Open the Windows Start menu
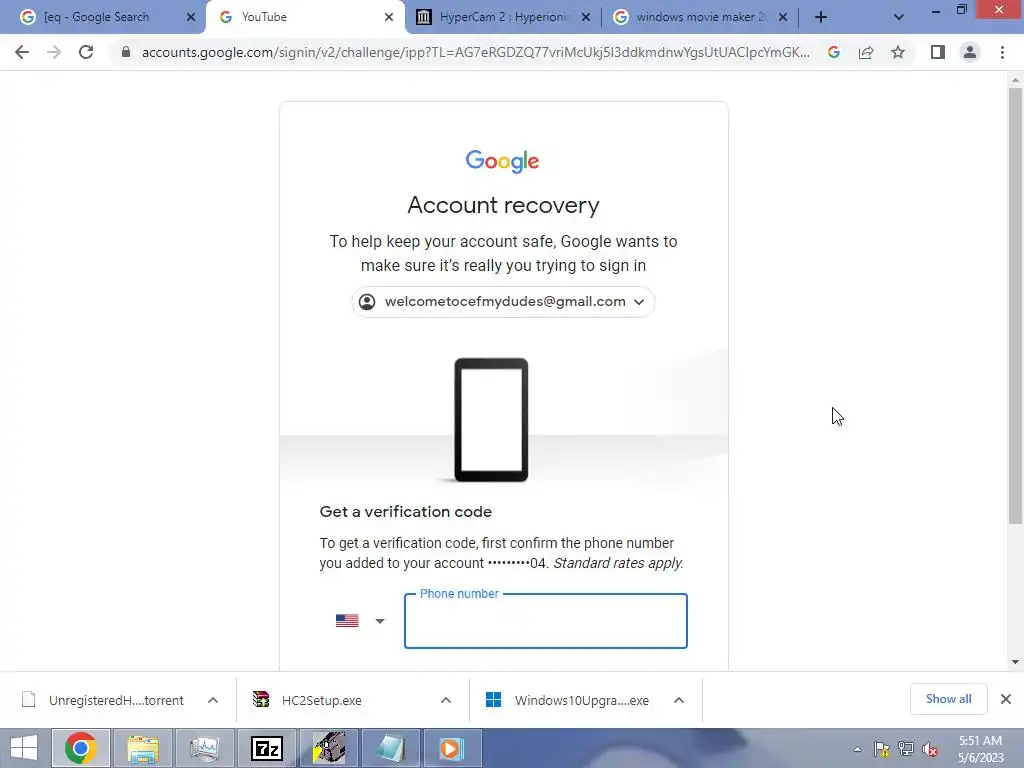This screenshot has width=1024, height=768. (24, 748)
